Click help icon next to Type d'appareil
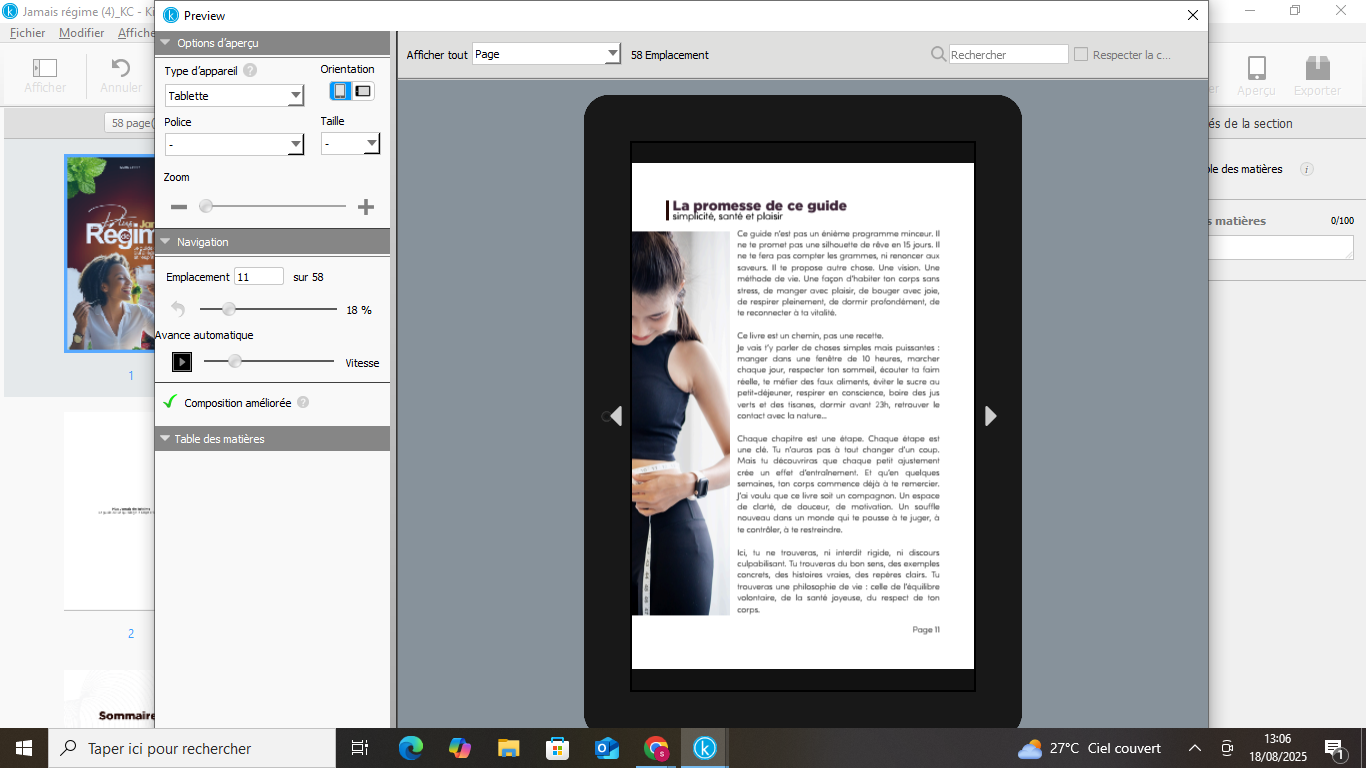The height and width of the screenshot is (768, 1366). tap(250, 70)
